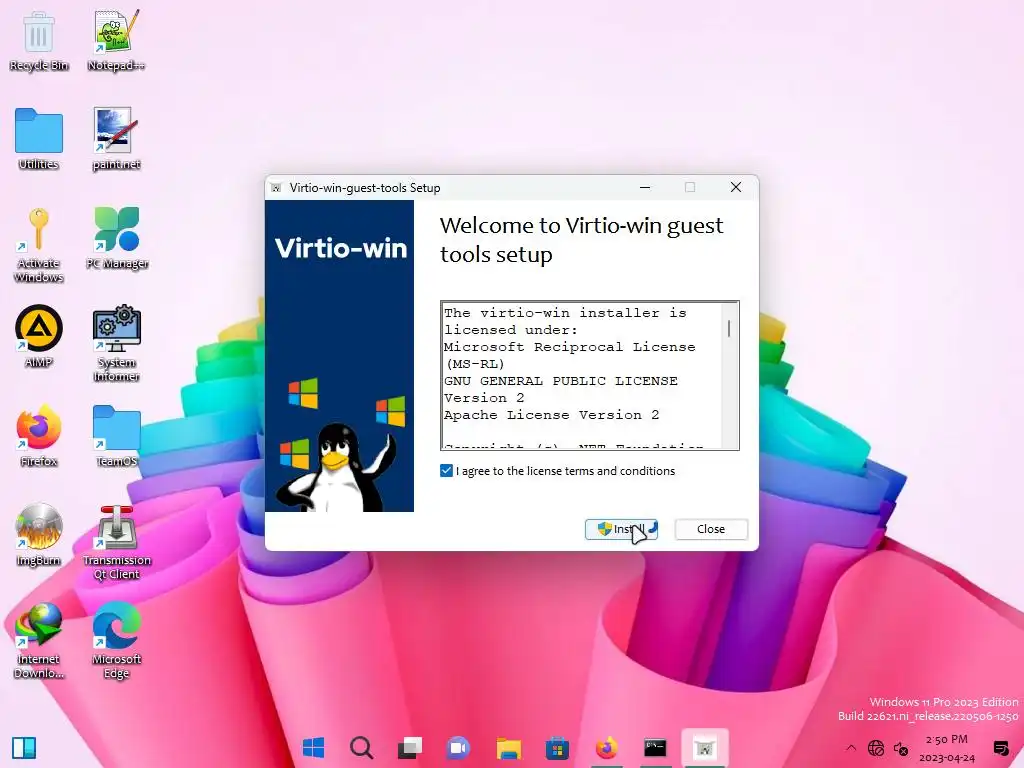Open Transmission Qt Client shortcut
This screenshot has height=768, width=1024.
pyautogui.click(x=116, y=542)
